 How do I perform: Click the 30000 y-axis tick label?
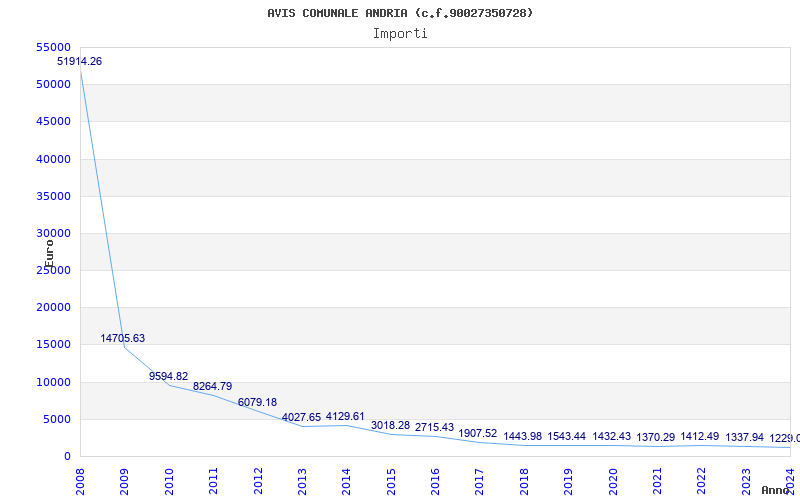pyautogui.click(x=54, y=233)
